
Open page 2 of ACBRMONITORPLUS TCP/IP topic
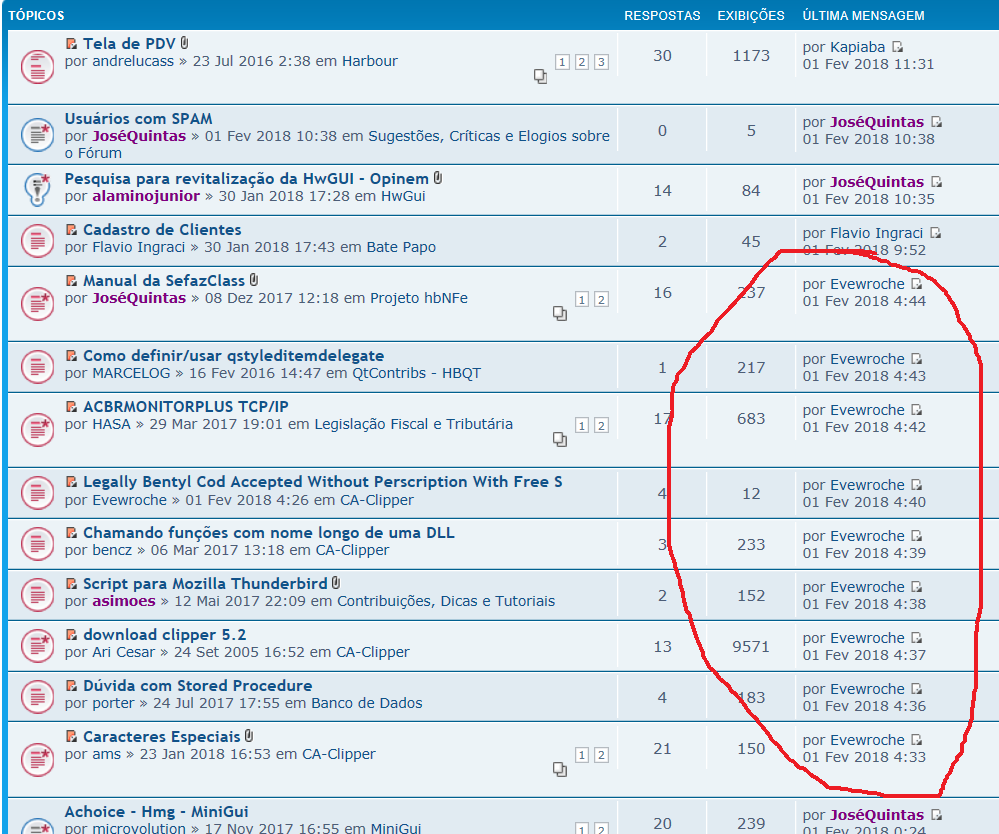click(x=601, y=425)
